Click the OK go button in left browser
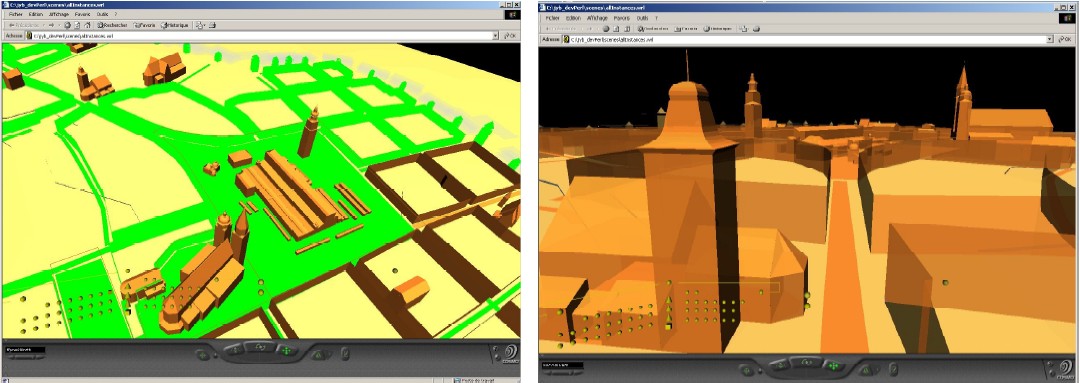The width and height of the screenshot is (1080, 383). pos(510,35)
